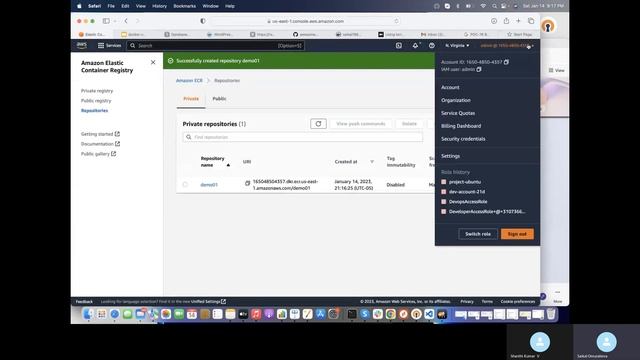Open the notifications bell icon
This screenshot has width=640, height=360.
(415, 46)
